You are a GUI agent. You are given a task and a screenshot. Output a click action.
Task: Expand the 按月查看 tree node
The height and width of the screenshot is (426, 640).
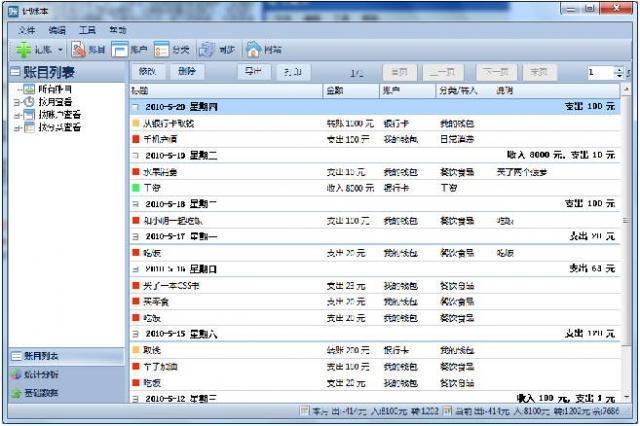point(16,102)
